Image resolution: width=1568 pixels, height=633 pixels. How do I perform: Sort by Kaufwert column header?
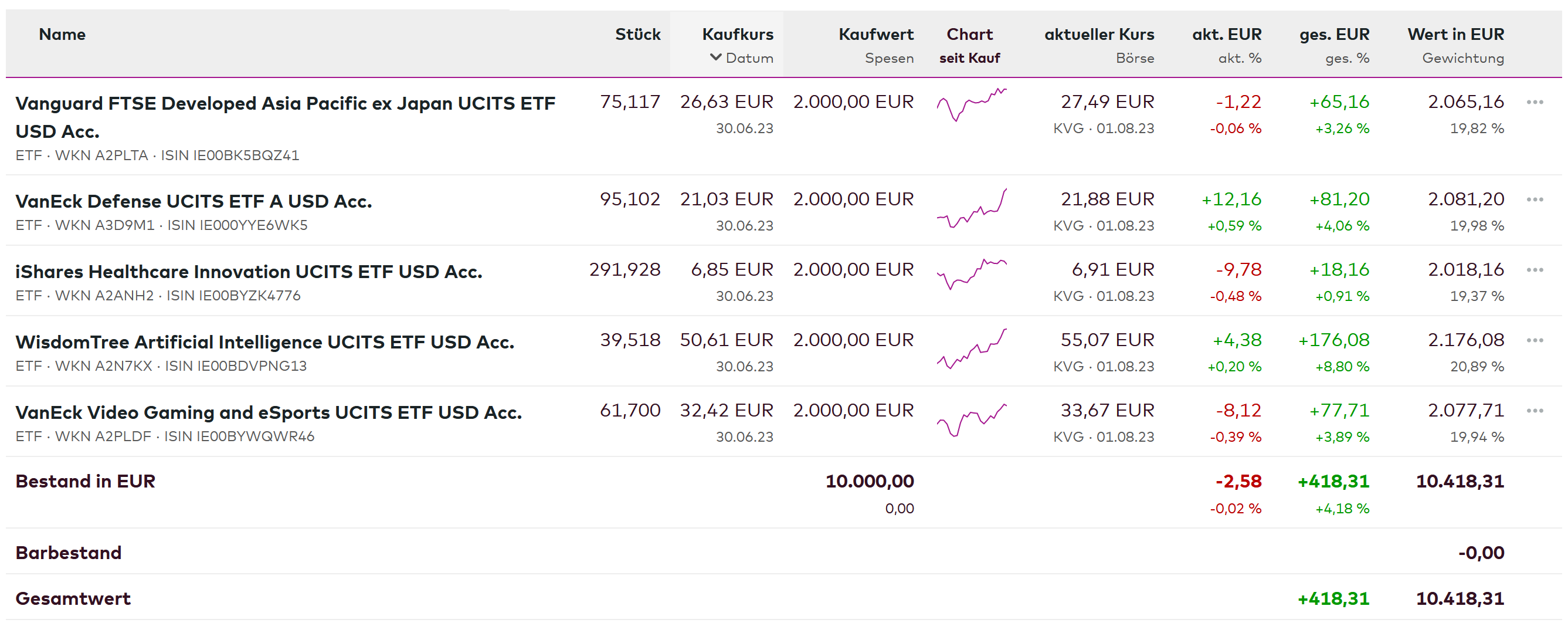tap(876, 35)
